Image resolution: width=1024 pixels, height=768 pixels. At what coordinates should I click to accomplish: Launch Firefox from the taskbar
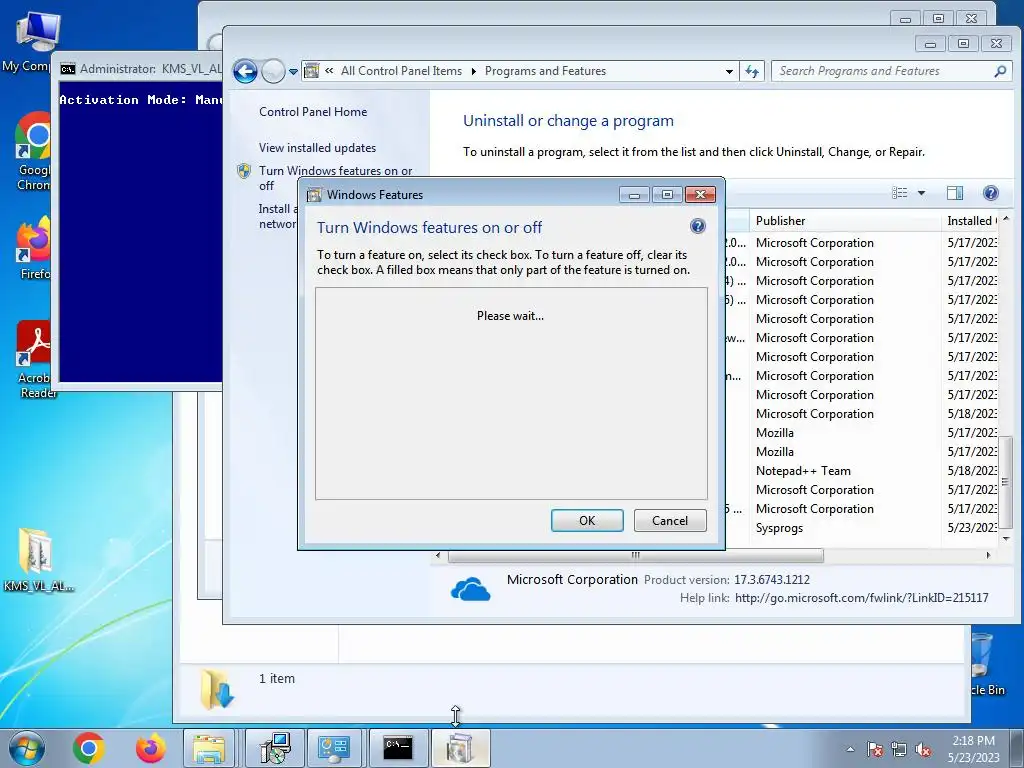click(150, 748)
